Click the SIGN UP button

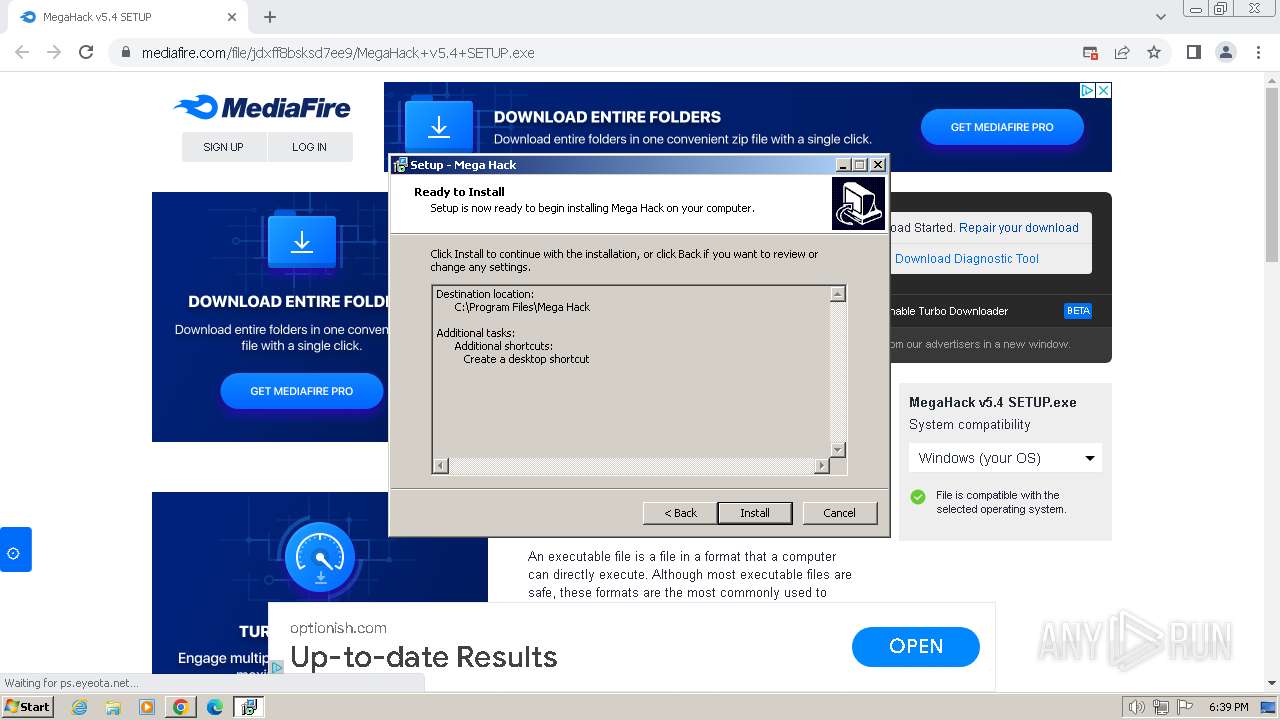(223, 147)
